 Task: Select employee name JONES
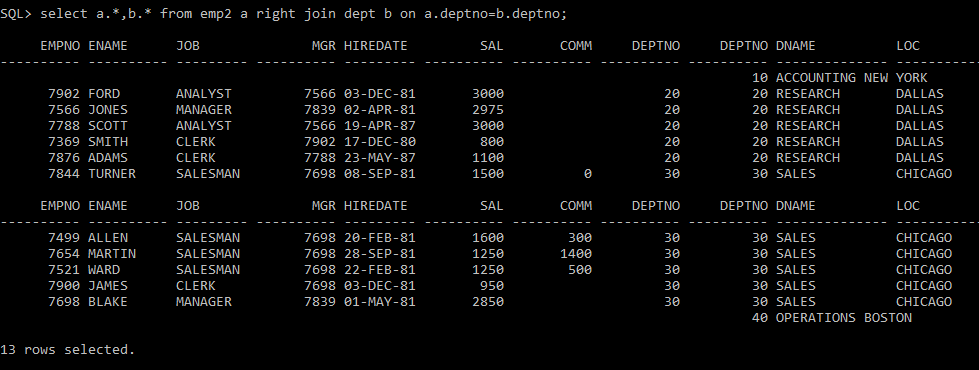[x=107, y=110]
